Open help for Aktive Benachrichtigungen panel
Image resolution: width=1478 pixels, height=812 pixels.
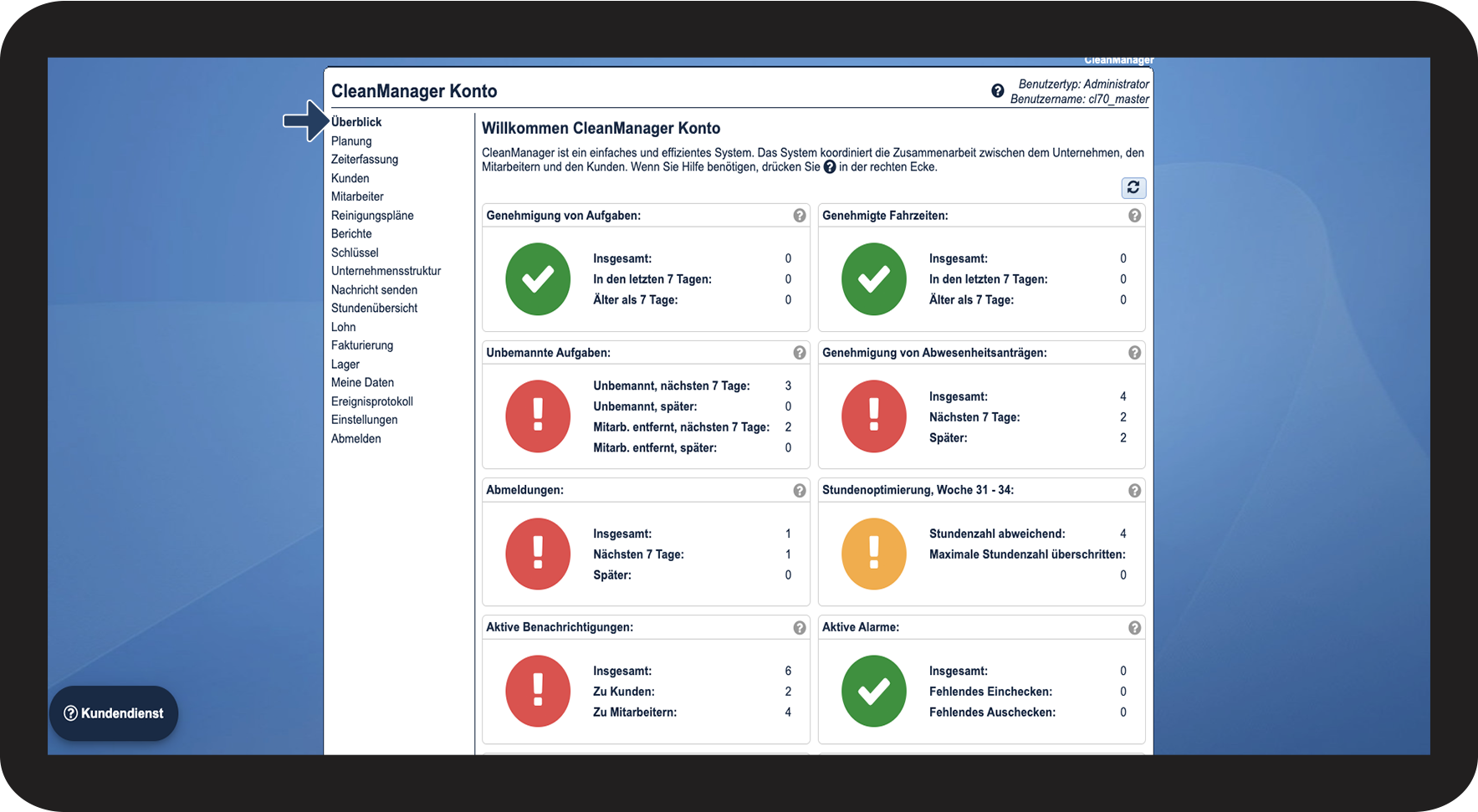[x=800, y=628]
